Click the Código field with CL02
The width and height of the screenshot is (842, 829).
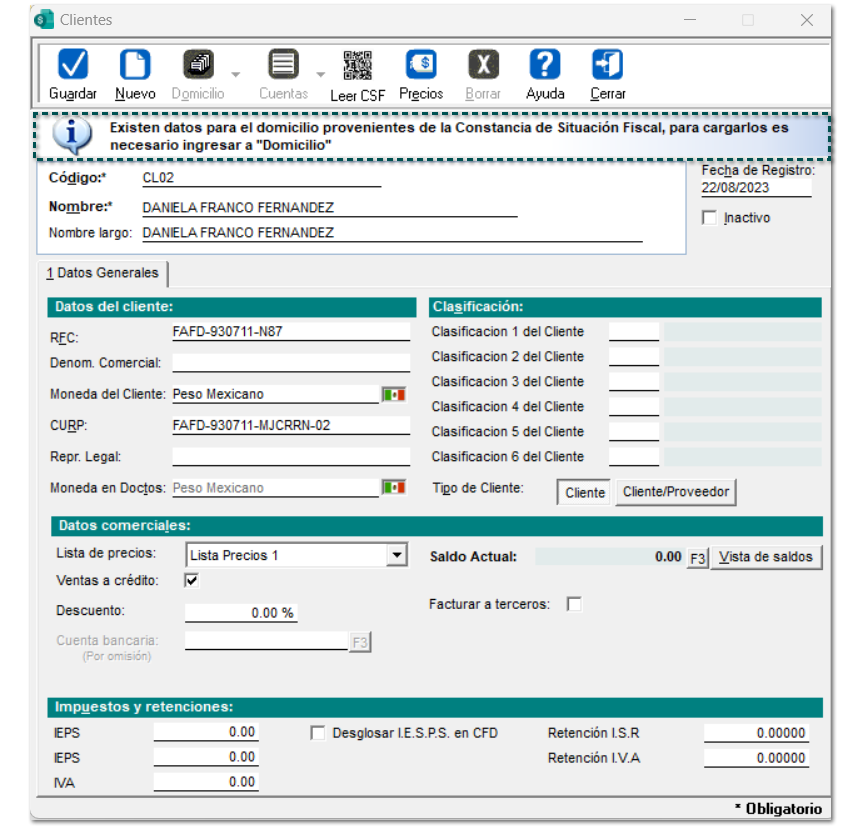tap(262, 178)
